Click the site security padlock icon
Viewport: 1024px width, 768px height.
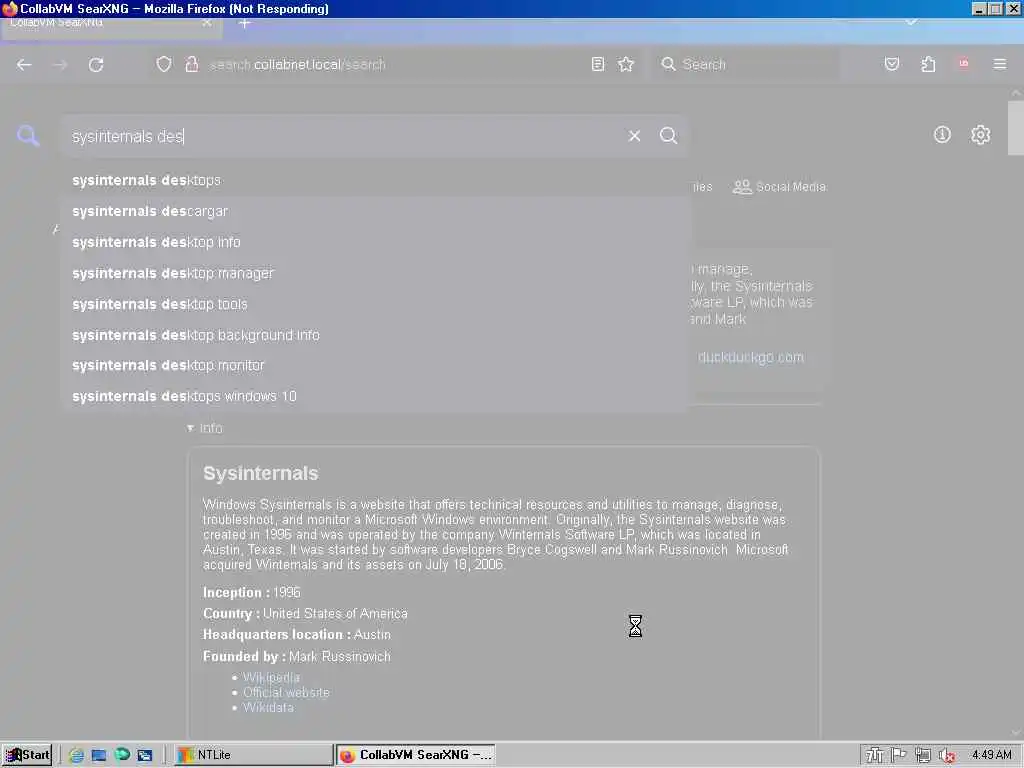(x=191, y=64)
